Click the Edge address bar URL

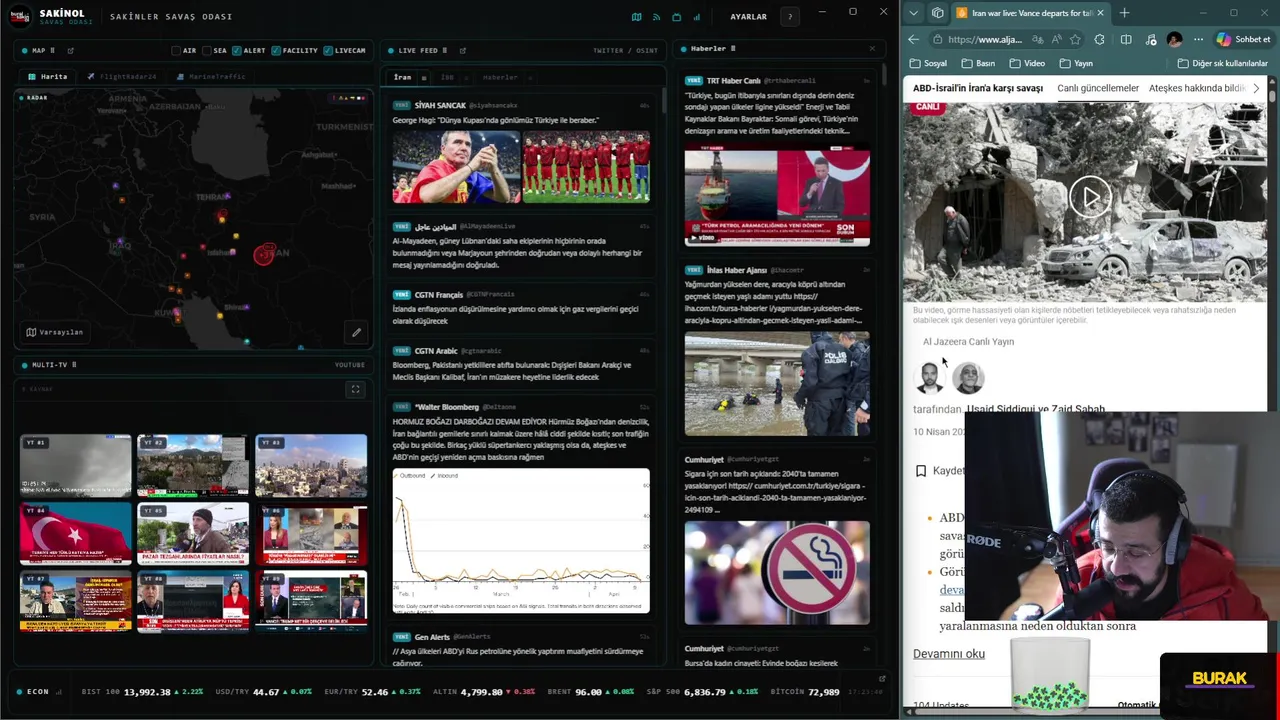pyautogui.click(x=985, y=39)
